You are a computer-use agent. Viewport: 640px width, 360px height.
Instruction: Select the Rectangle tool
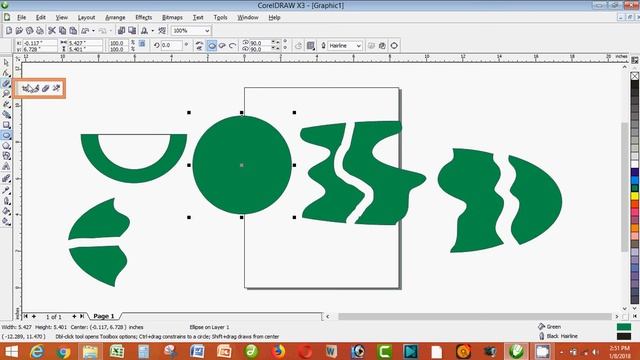click(x=6, y=125)
